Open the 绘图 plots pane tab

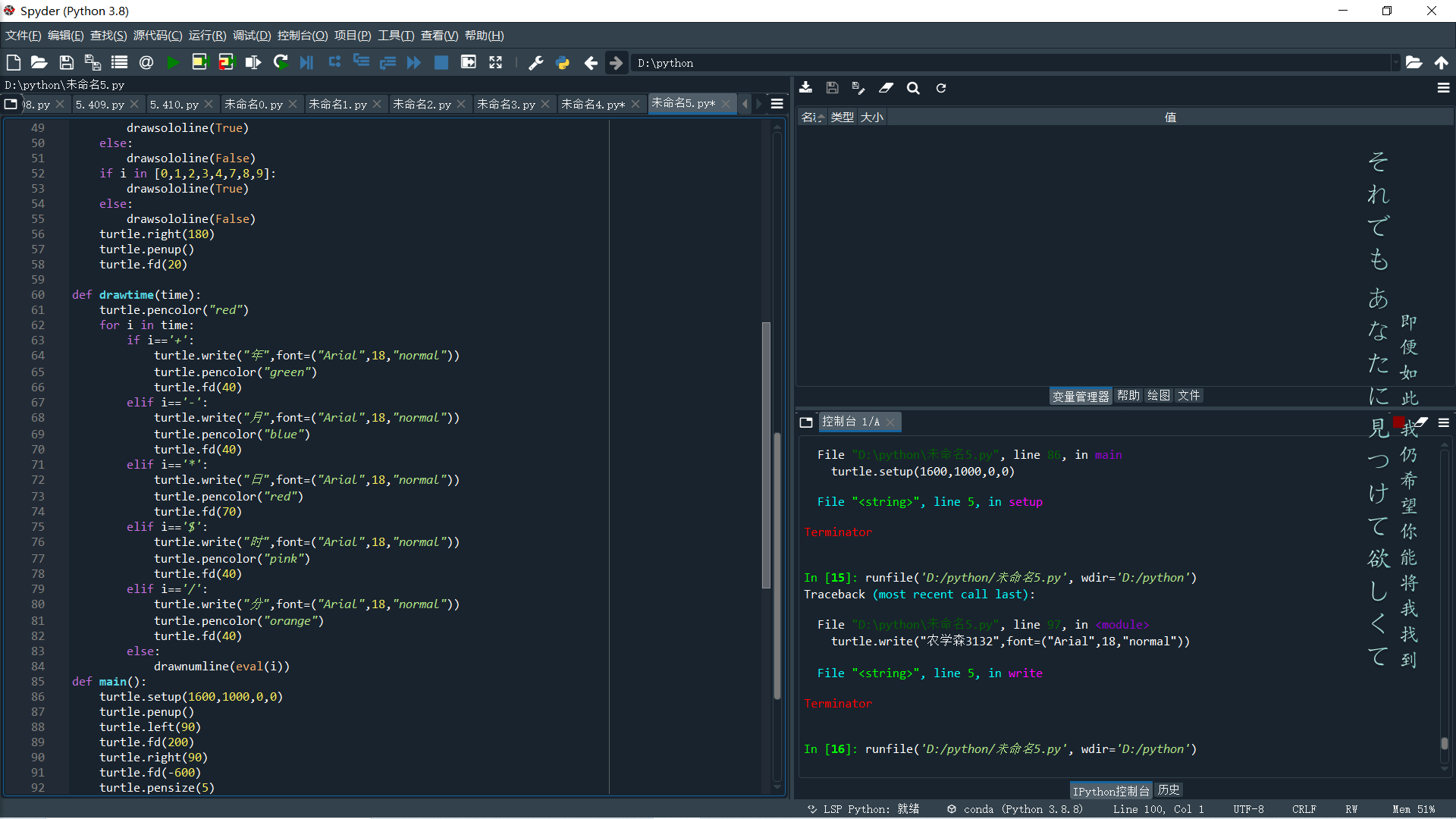click(1158, 396)
